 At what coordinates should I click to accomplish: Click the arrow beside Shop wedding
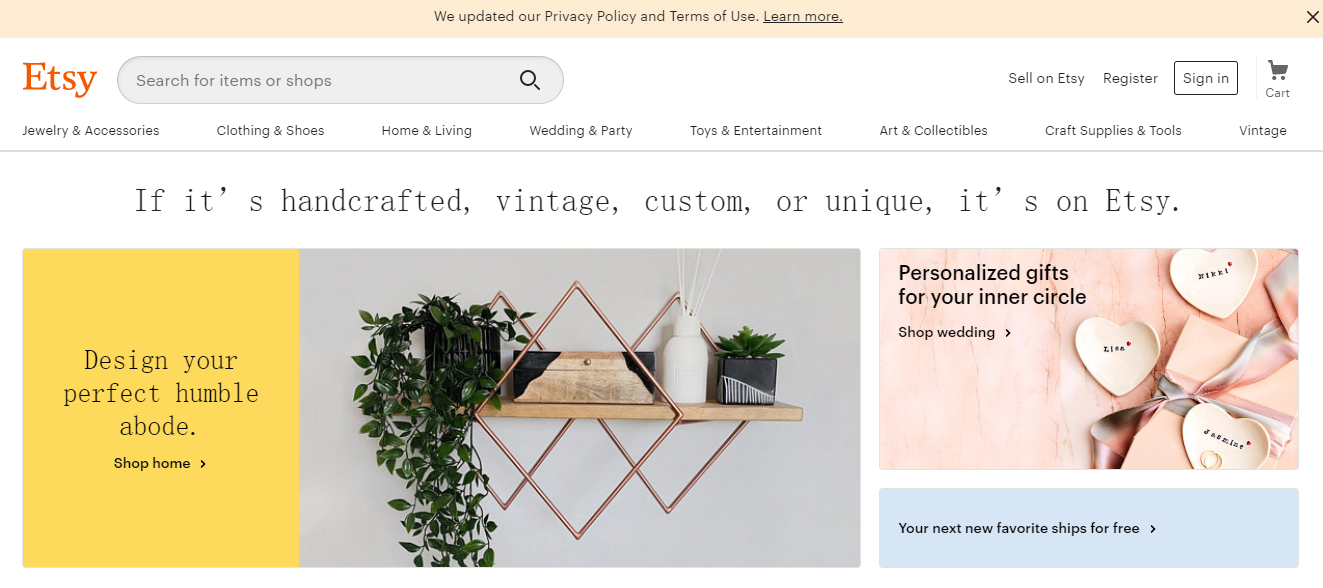point(1008,333)
